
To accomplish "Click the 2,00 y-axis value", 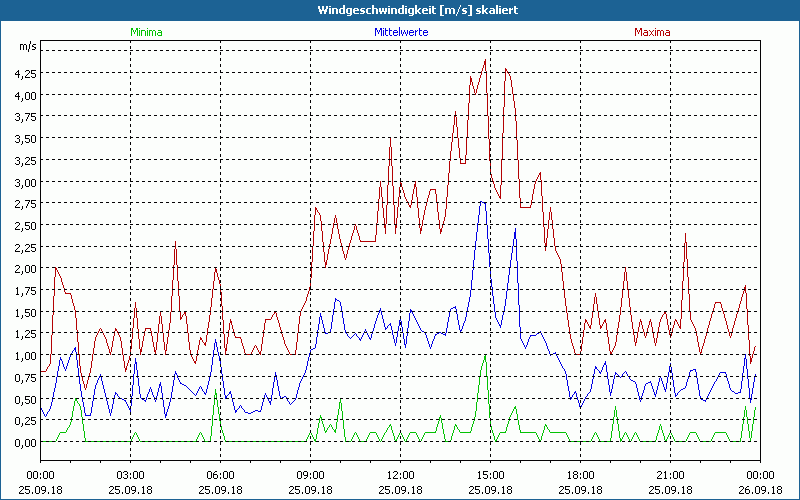I will click(x=26, y=269).
